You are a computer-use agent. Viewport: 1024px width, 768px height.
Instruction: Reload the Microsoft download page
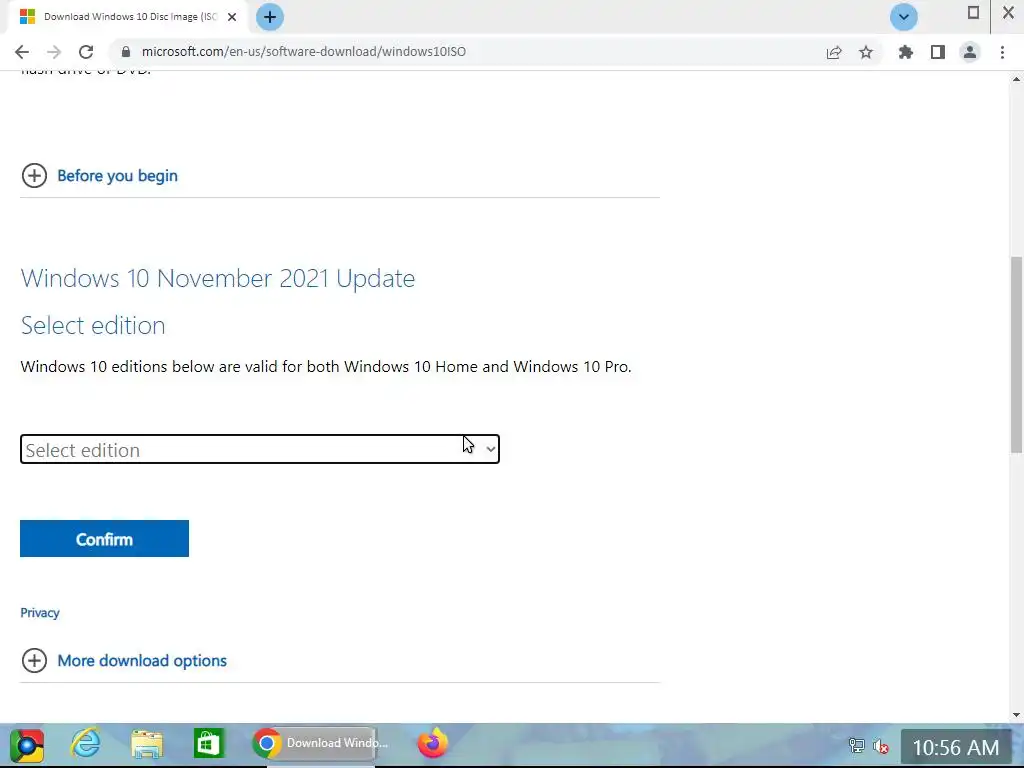(86, 52)
